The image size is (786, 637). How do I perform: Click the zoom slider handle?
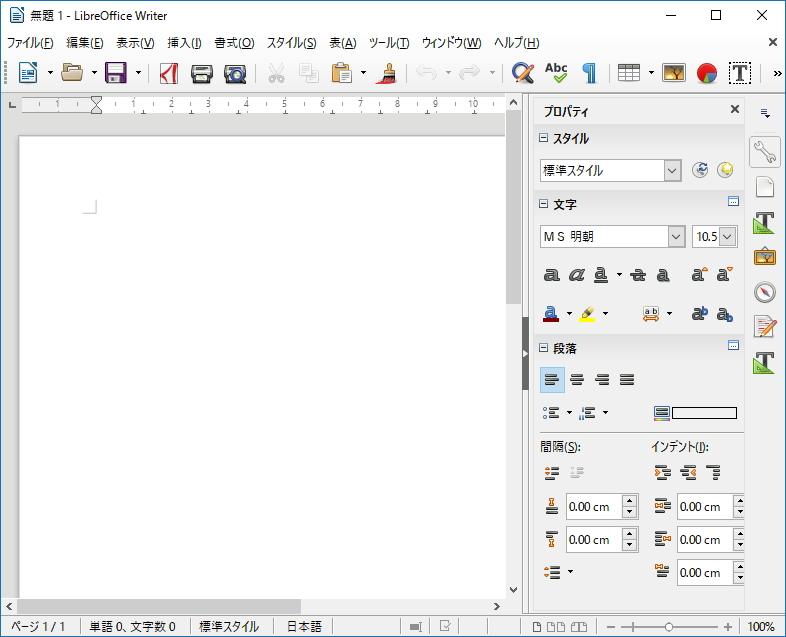tap(669, 627)
